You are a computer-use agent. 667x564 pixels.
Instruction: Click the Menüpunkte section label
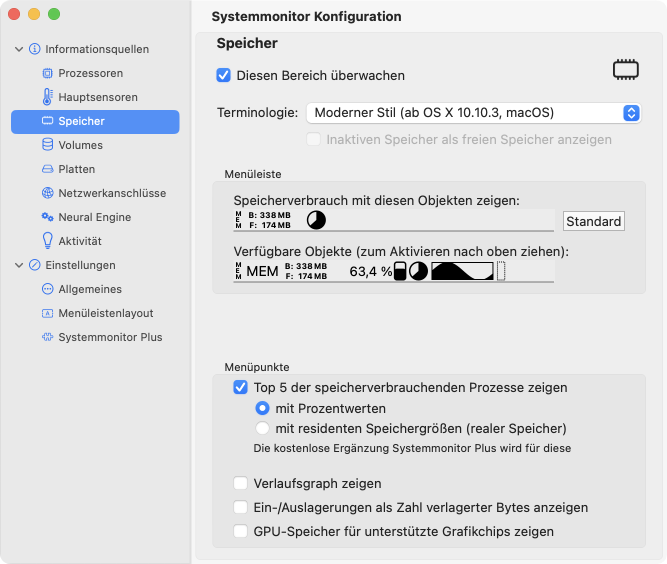click(x=257, y=367)
